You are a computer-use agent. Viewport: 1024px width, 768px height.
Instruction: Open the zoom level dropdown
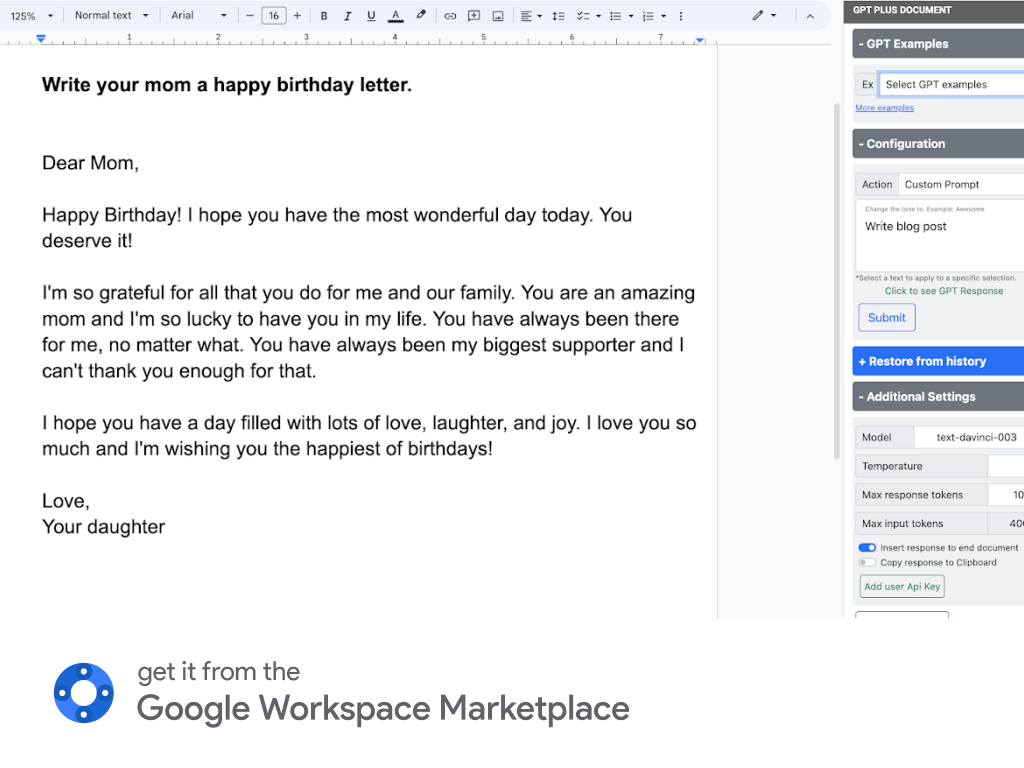click(x=28, y=15)
